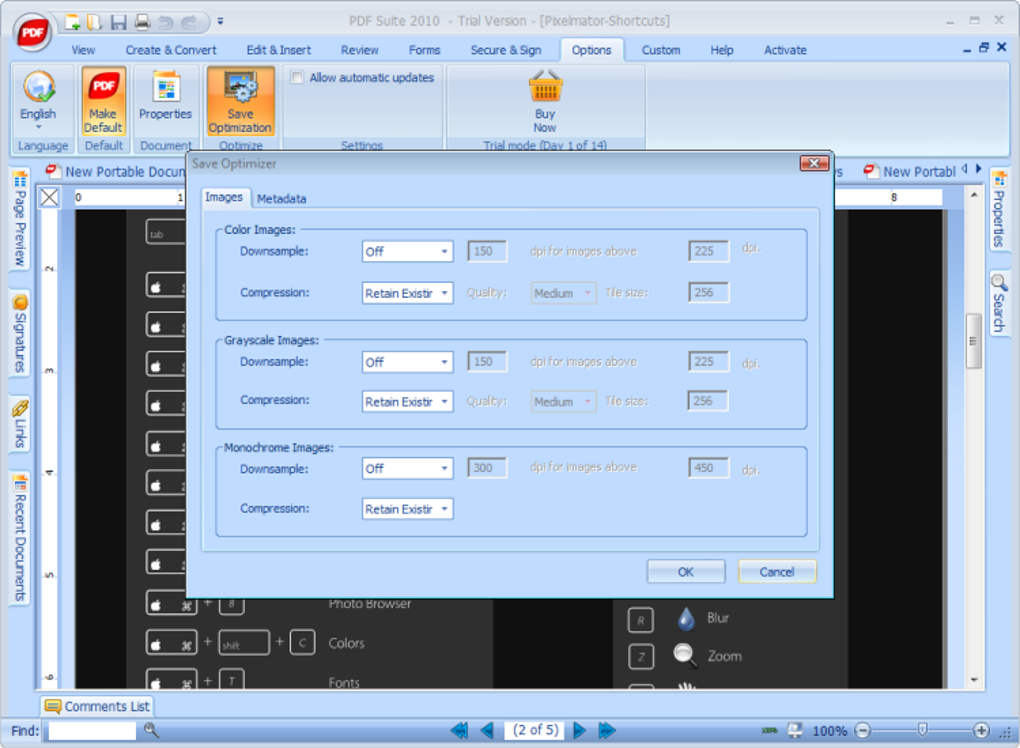Click Grayscale Images tile size field

click(708, 401)
